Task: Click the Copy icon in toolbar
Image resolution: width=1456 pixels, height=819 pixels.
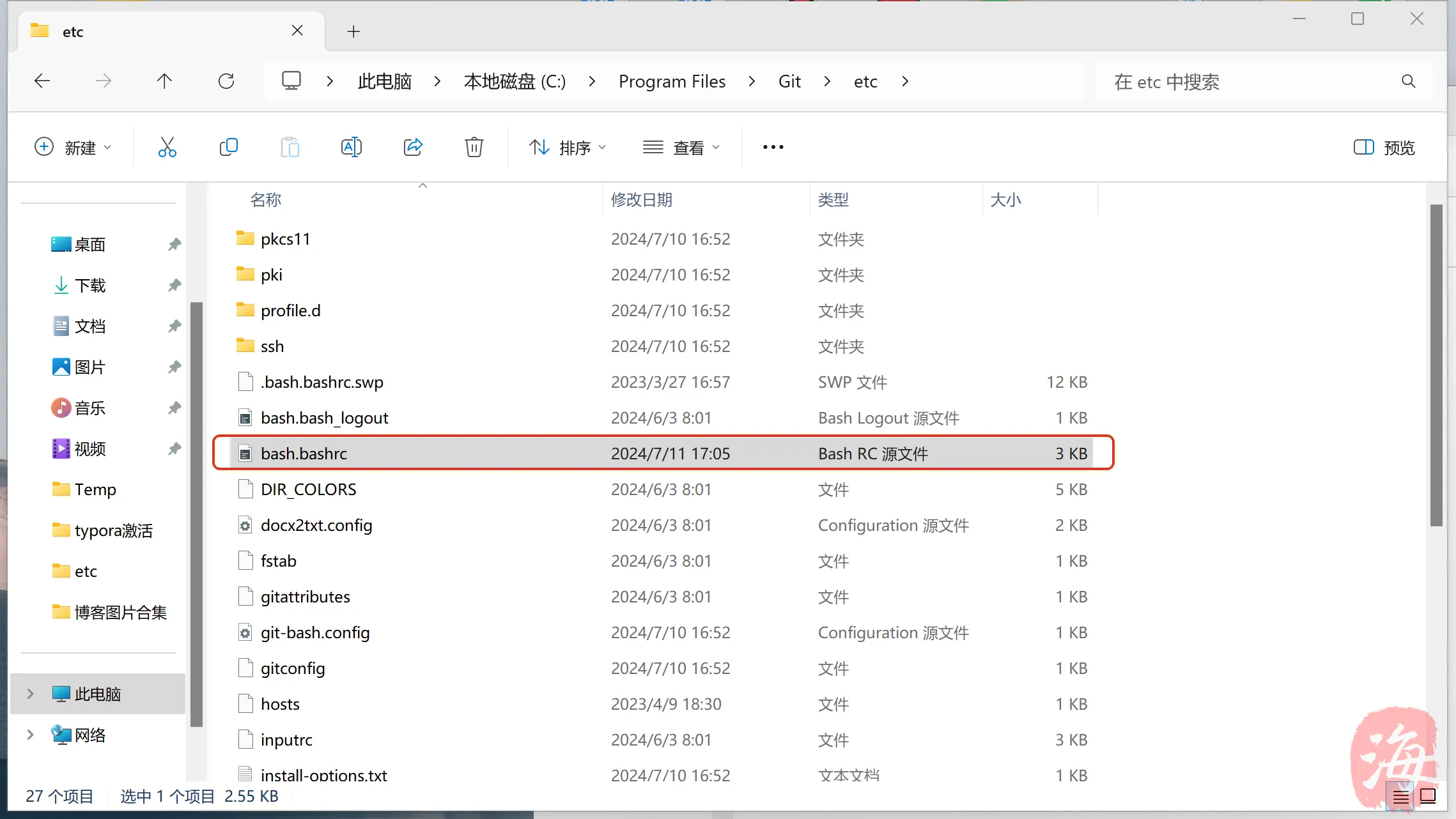Action: (x=228, y=148)
